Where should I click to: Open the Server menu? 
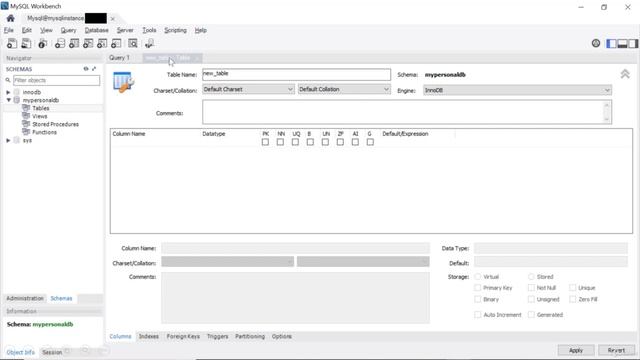(125, 30)
